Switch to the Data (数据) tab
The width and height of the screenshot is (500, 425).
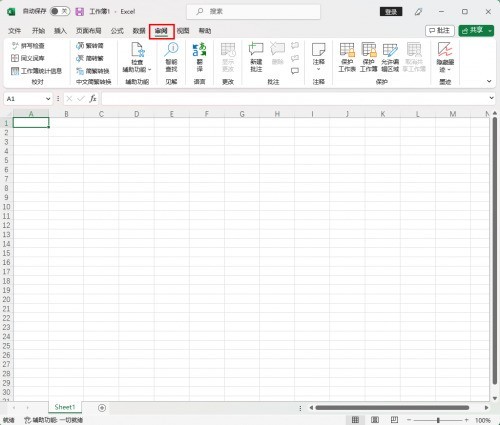pyautogui.click(x=139, y=31)
